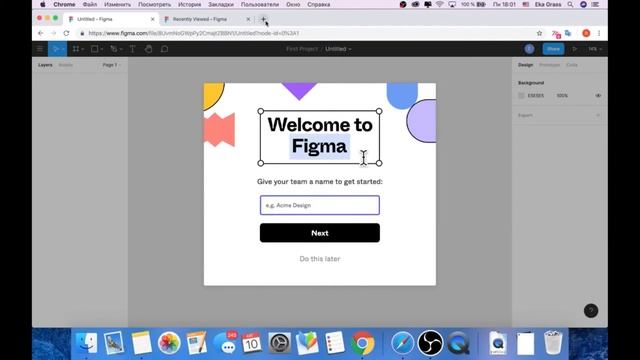640x360 pixels.
Task: Open the Page 1 dropdown
Action: coord(111,65)
